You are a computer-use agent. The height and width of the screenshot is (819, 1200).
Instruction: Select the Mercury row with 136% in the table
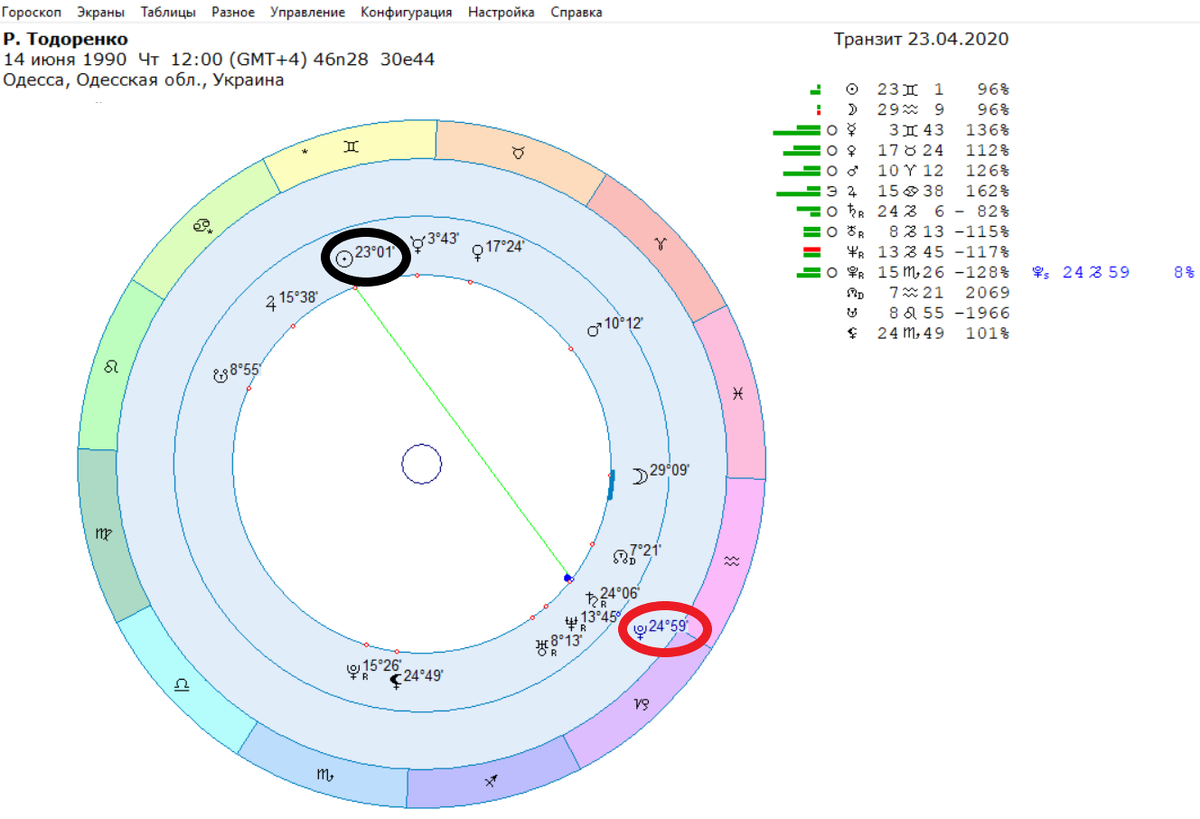[x=891, y=130]
